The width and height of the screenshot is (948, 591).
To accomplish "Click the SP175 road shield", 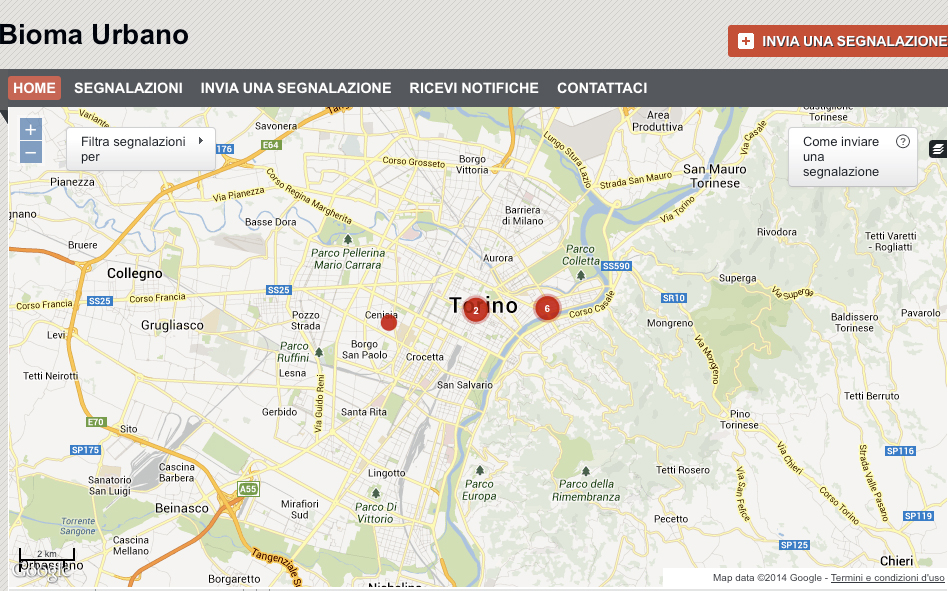I will pos(85,450).
